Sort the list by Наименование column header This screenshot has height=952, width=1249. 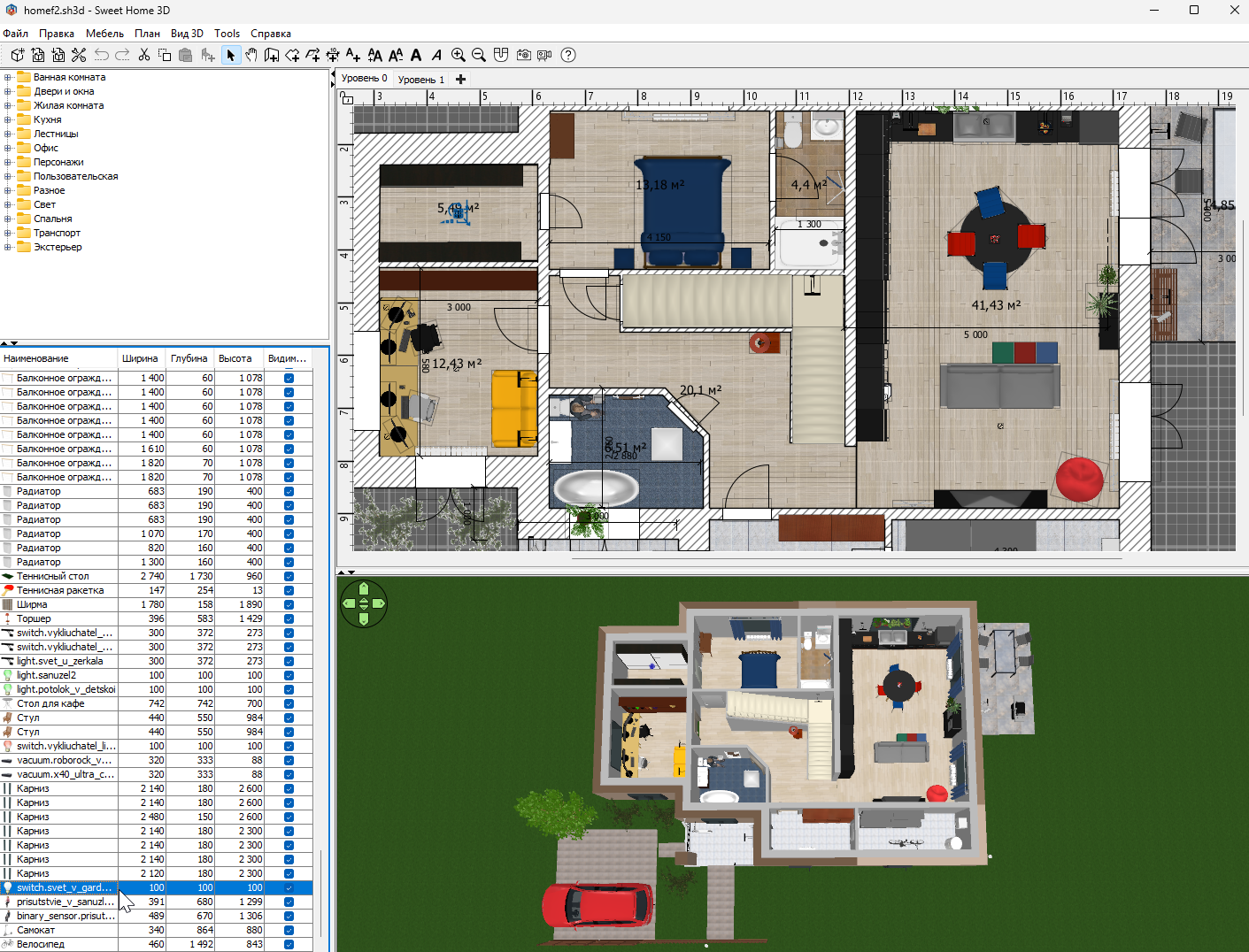(x=59, y=358)
